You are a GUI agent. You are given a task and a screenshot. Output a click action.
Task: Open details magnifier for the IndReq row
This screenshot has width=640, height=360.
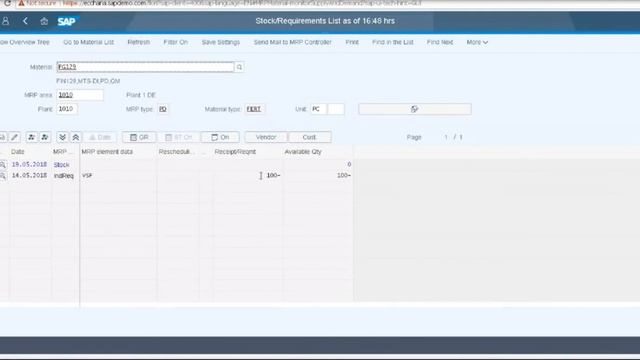coord(3,176)
